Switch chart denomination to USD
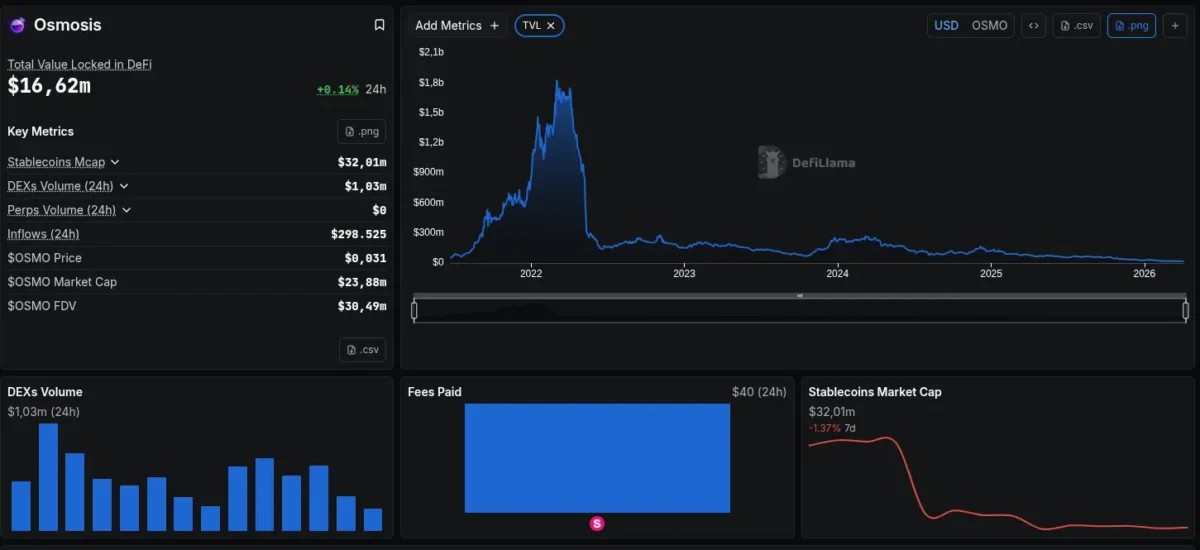This screenshot has height=550, width=1200. (x=946, y=25)
